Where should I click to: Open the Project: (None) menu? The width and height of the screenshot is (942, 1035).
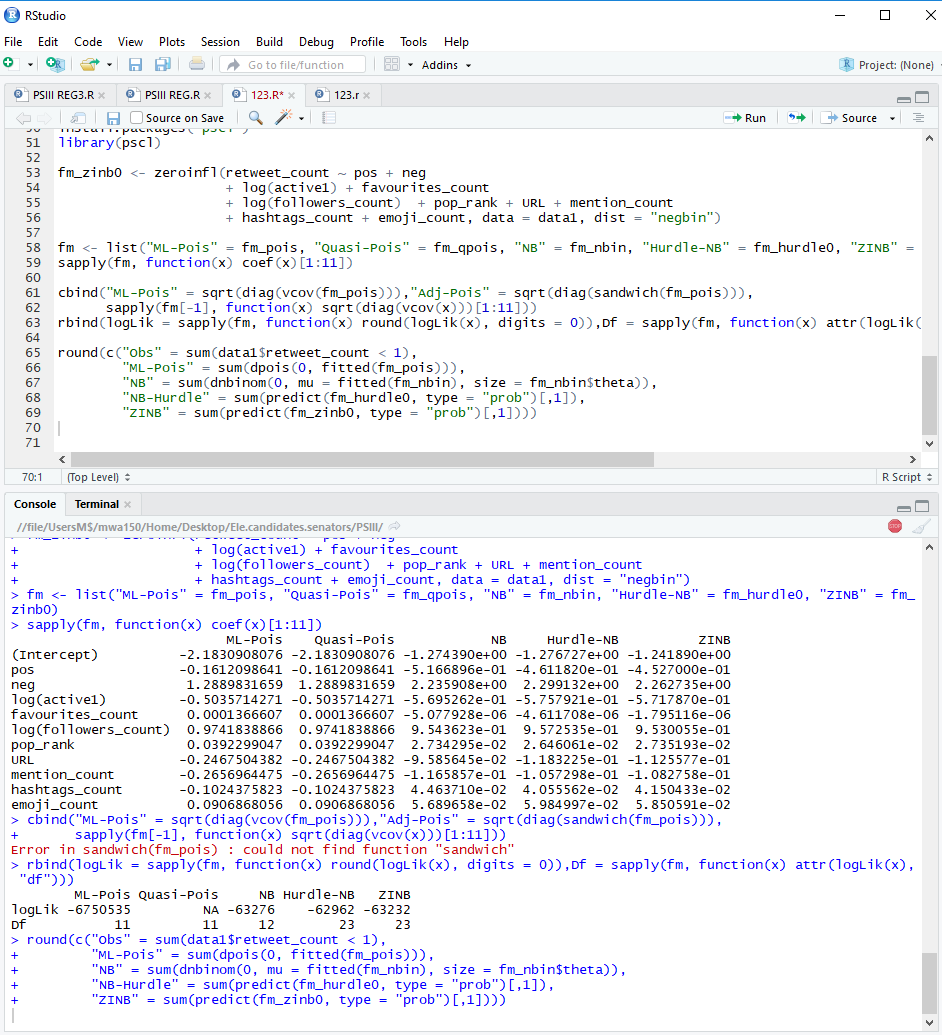(889, 65)
